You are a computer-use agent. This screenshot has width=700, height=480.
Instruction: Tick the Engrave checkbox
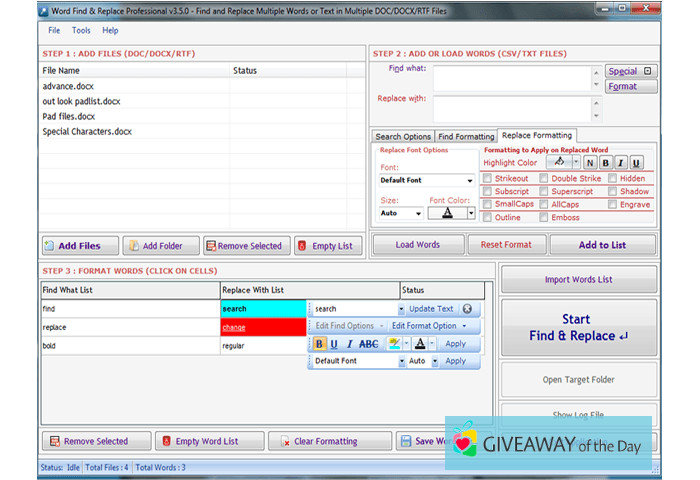coord(612,204)
